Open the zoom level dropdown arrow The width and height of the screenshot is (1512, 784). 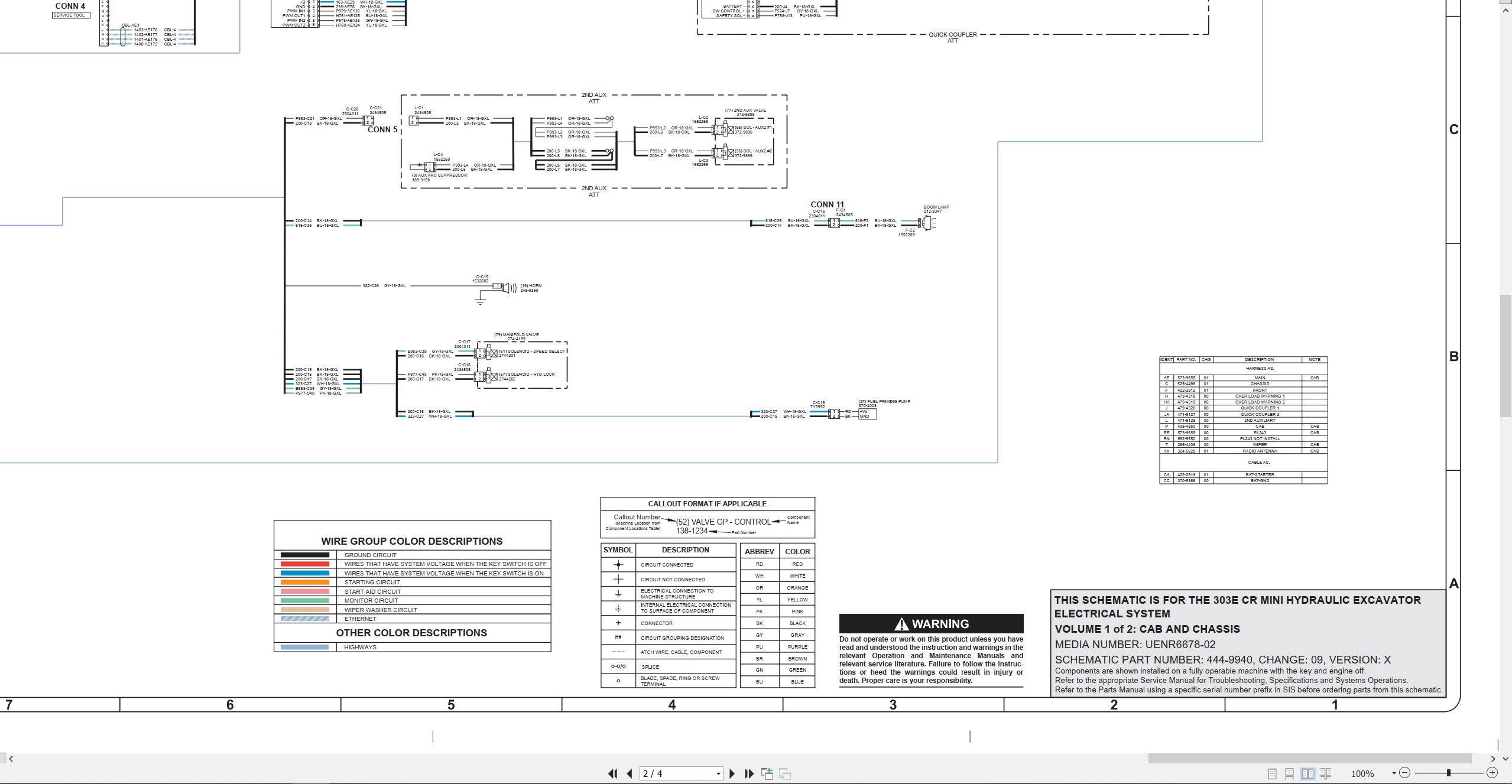pyautogui.click(x=1394, y=773)
